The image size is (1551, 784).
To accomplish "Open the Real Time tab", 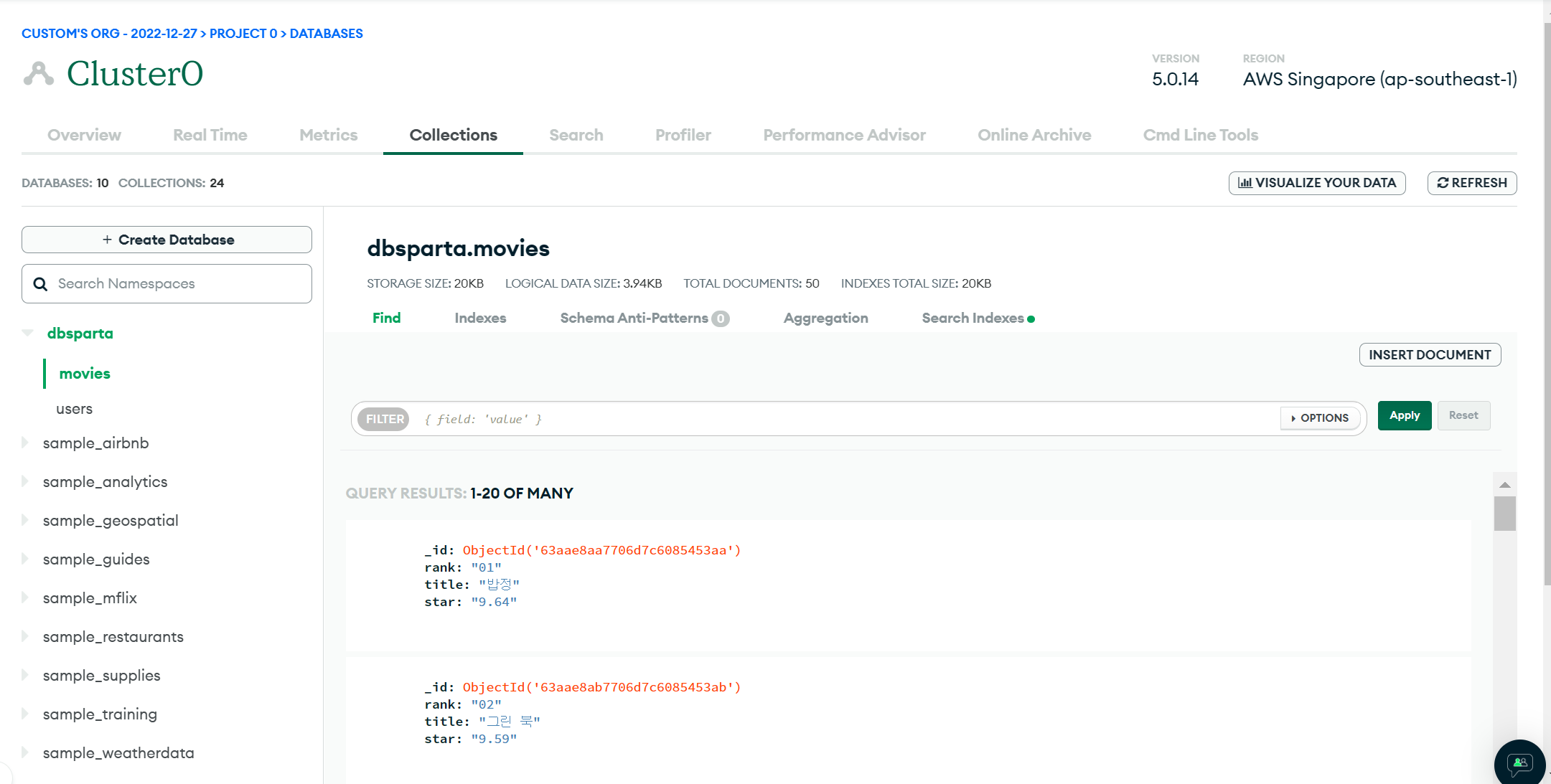I will (210, 135).
